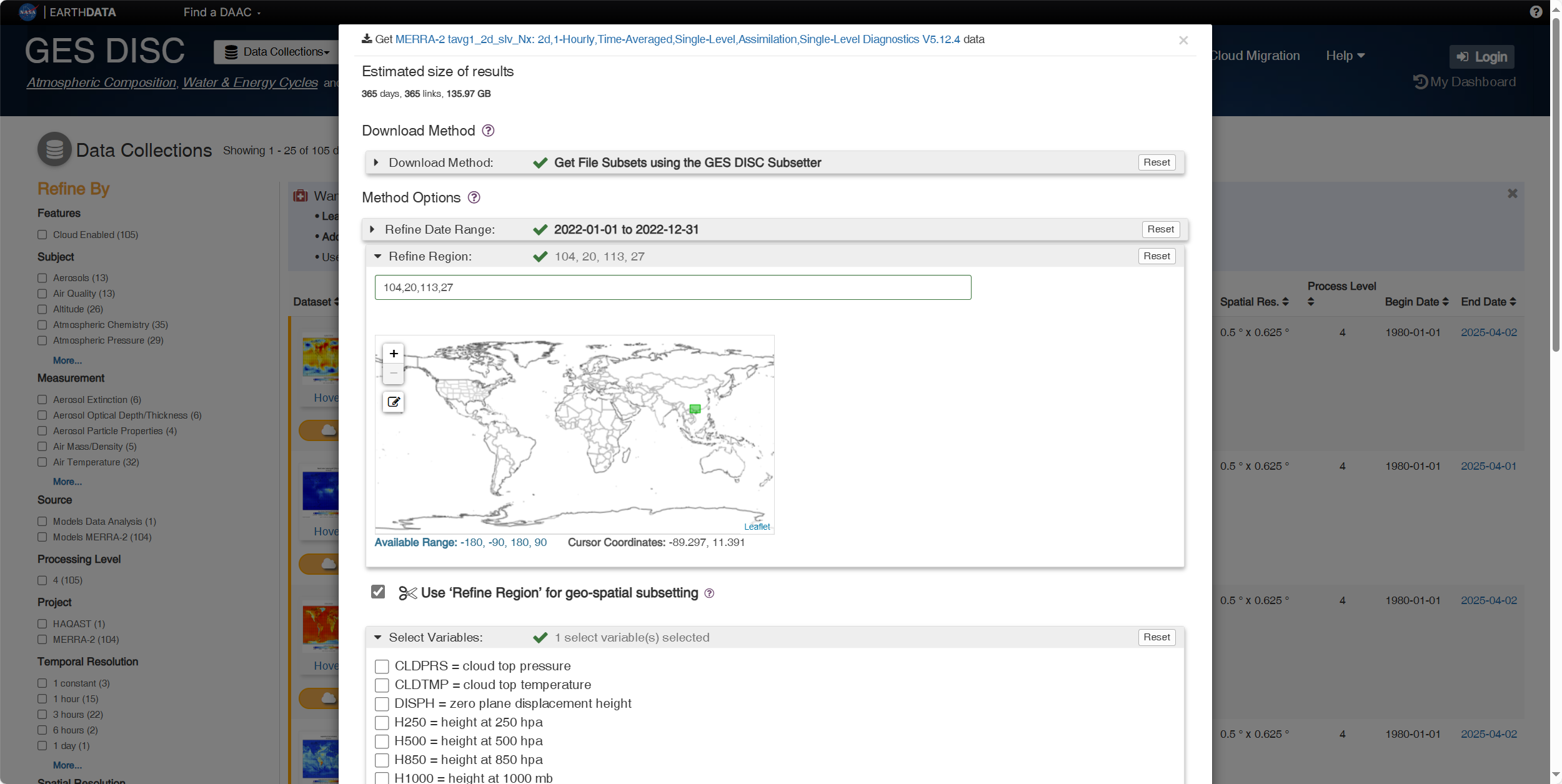Check the CLDPRS cloud top pressure variable
This screenshot has width=1562, height=784.
pyautogui.click(x=382, y=667)
